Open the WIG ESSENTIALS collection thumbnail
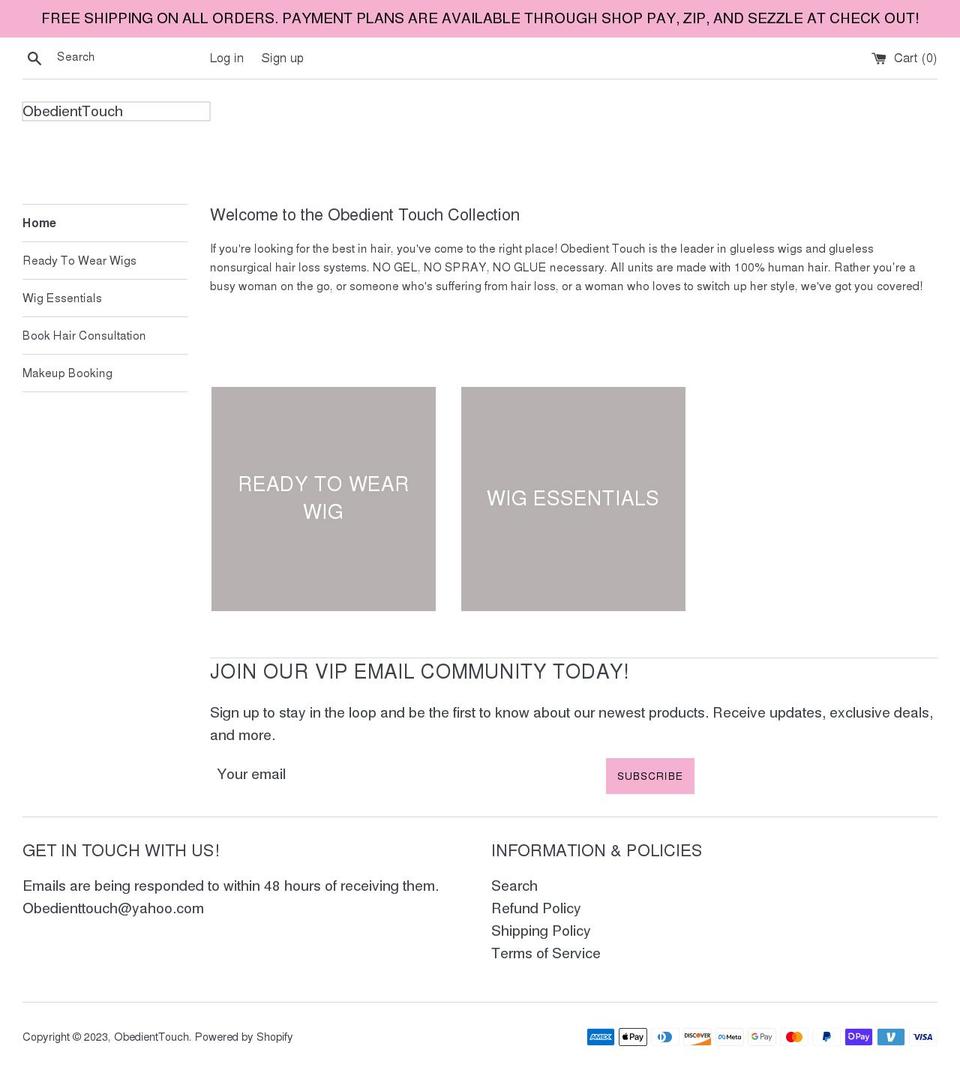 (x=572, y=498)
